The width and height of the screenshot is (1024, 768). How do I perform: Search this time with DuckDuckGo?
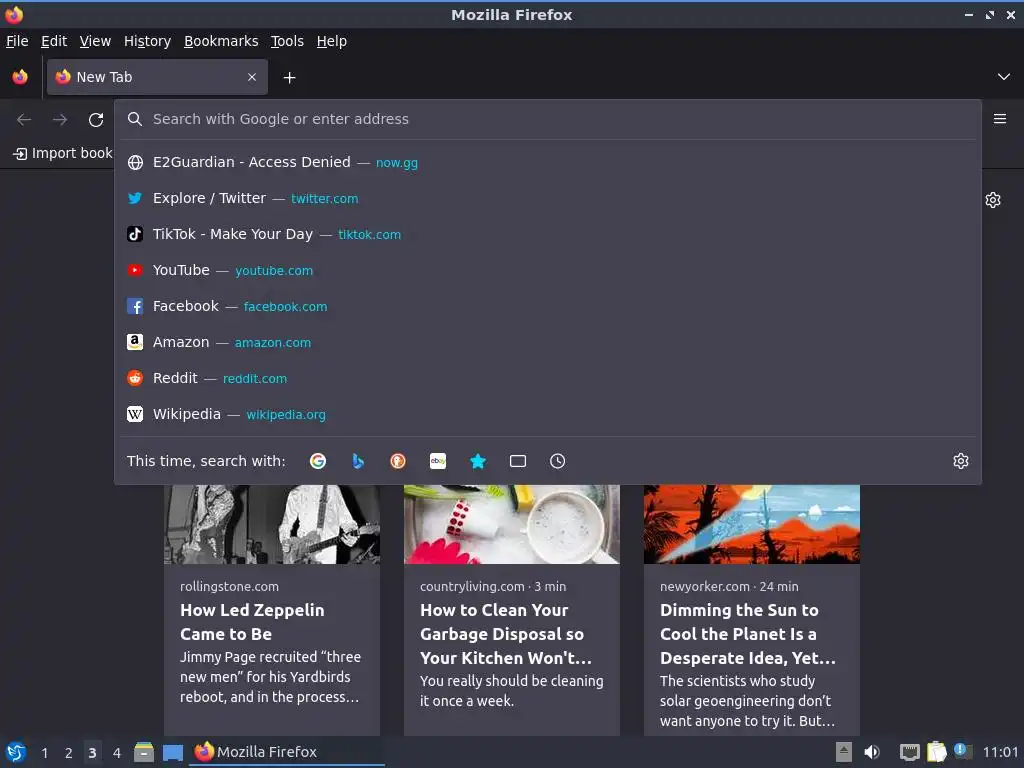click(x=398, y=461)
